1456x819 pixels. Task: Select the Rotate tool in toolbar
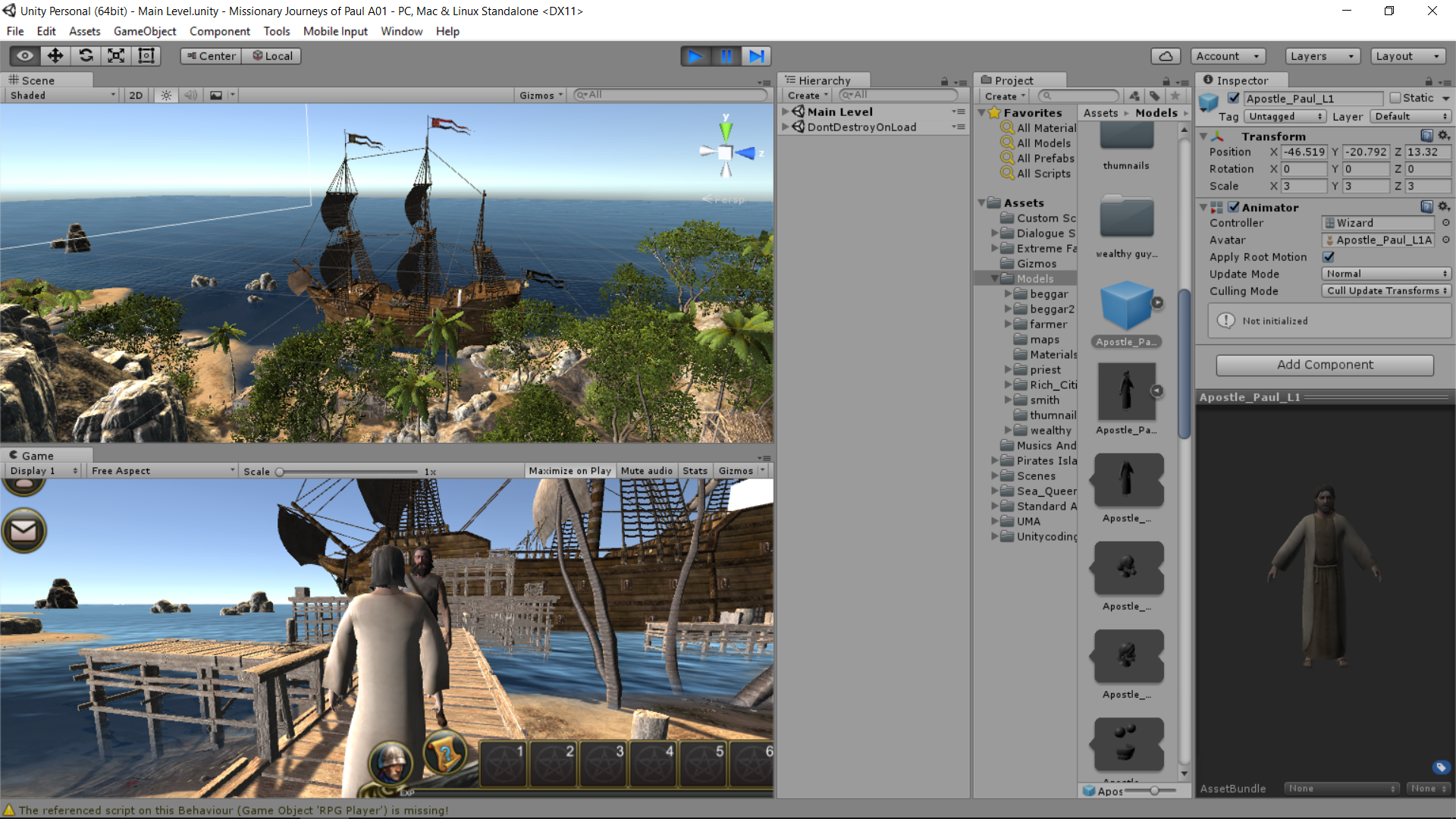(x=86, y=56)
